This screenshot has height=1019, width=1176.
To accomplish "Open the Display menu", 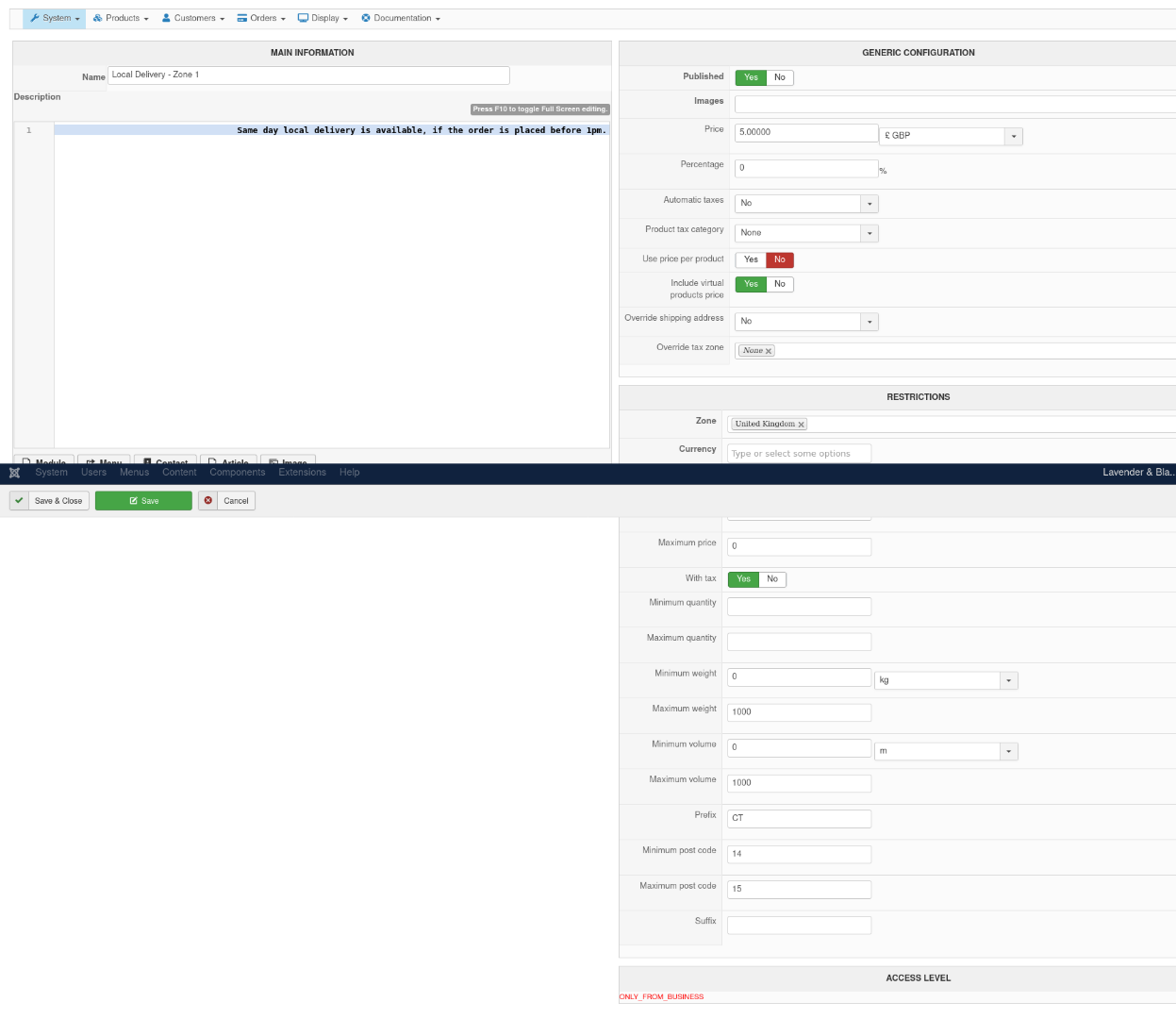I will point(323,18).
